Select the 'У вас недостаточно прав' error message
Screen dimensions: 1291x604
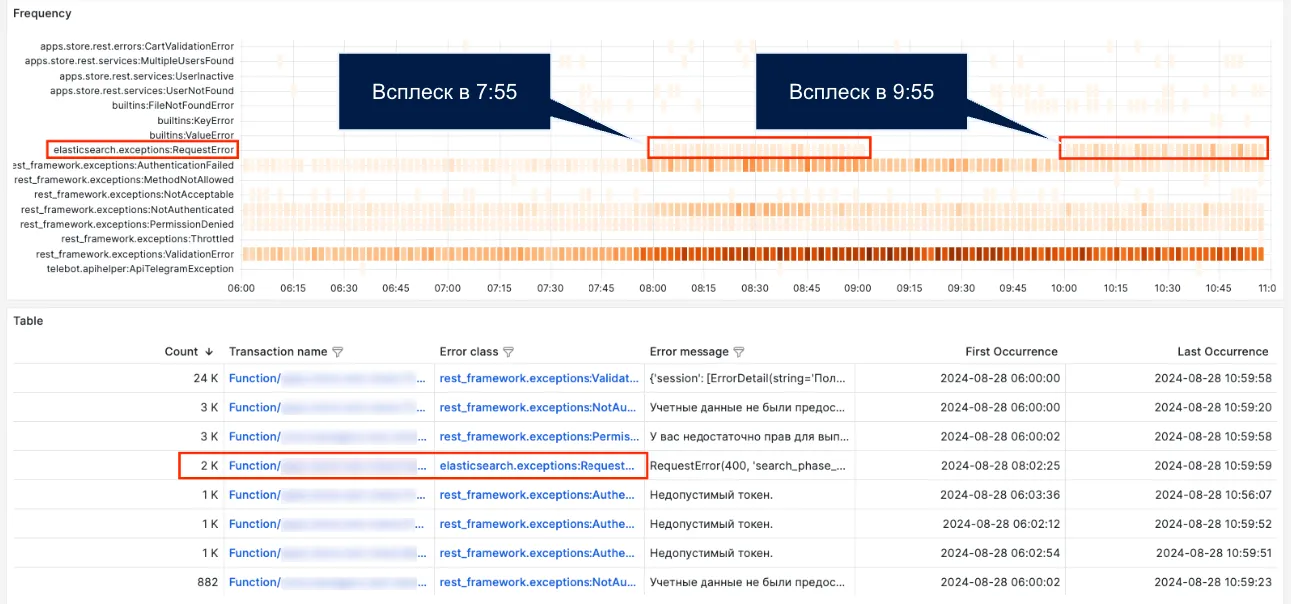[x=750, y=436]
